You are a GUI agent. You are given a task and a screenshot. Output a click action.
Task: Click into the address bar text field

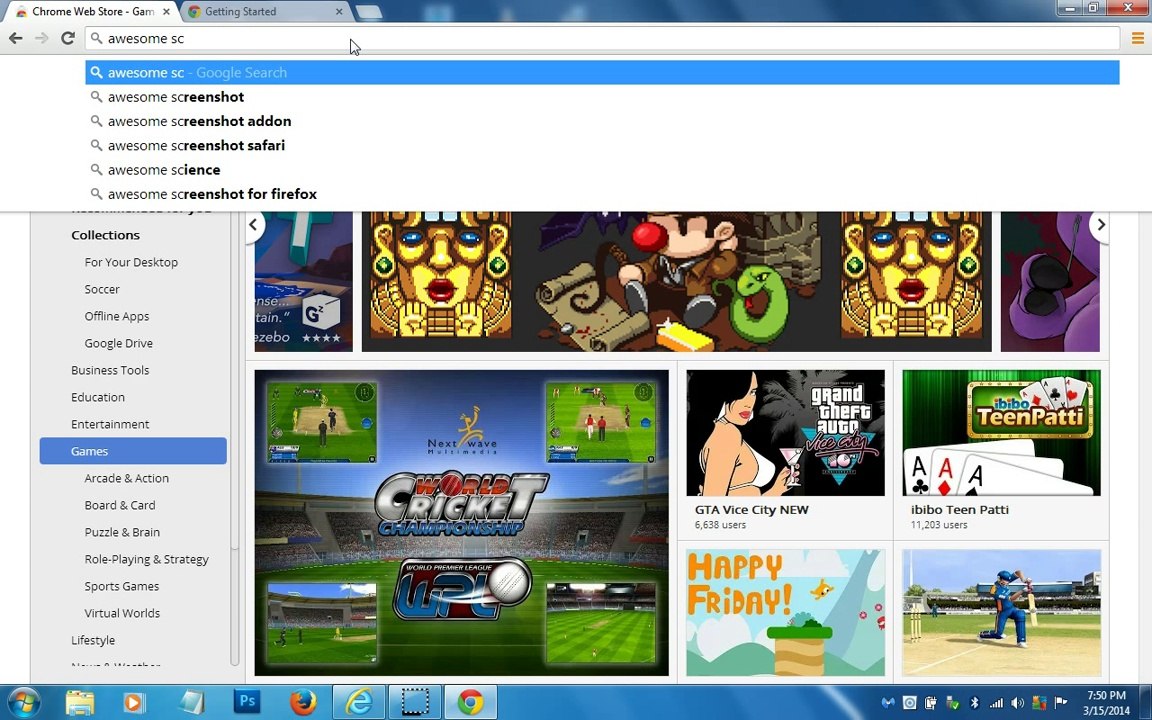[602, 38]
